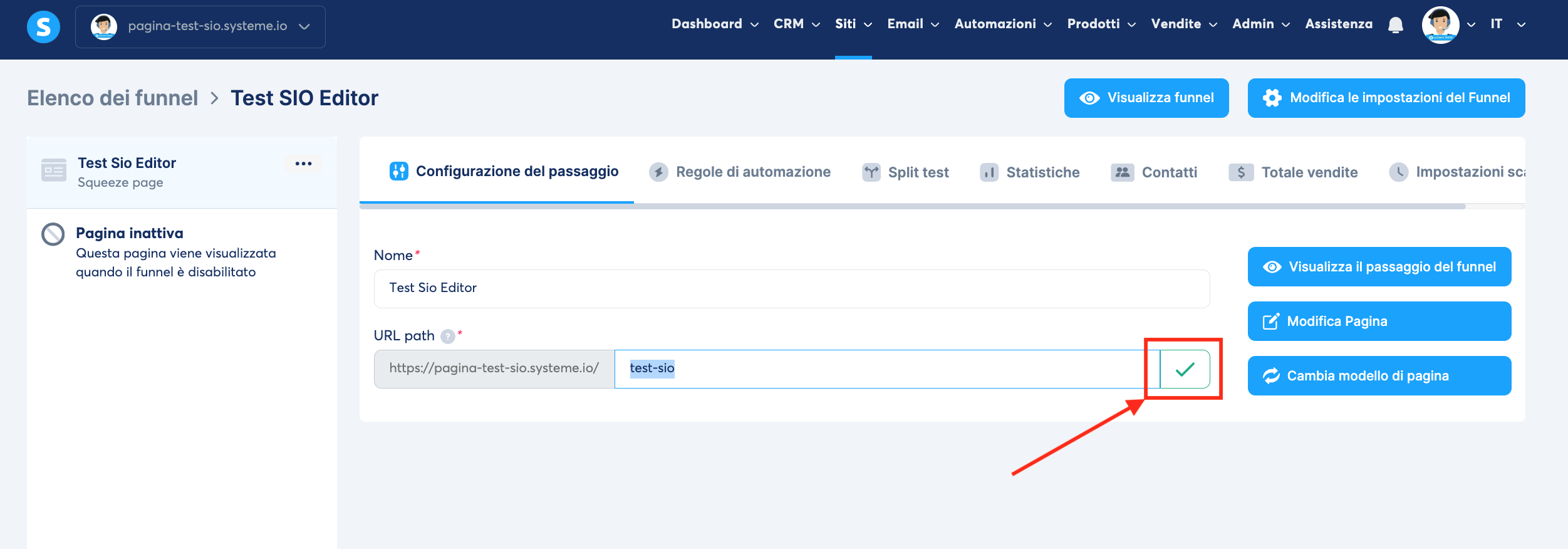The image size is (1568, 549).
Task: Click the Regole di automazione lightning icon
Action: pyautogui.click(x=658, y=172)
